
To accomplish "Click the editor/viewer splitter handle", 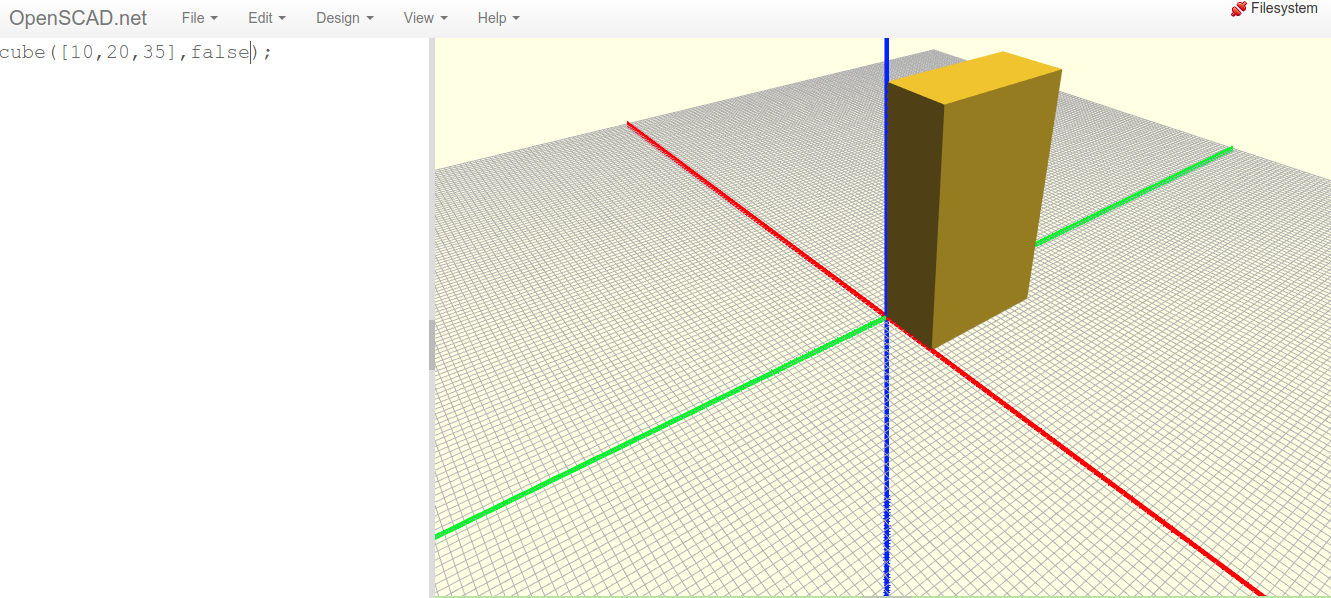I will pyautogui.click(x=432, y=345).
